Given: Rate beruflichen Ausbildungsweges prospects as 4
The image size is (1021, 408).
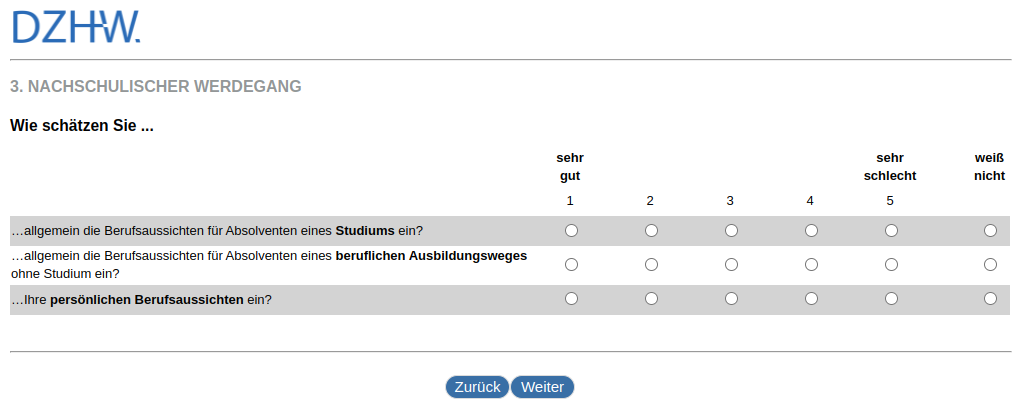Looking at the screenshot, I should 811,265.
